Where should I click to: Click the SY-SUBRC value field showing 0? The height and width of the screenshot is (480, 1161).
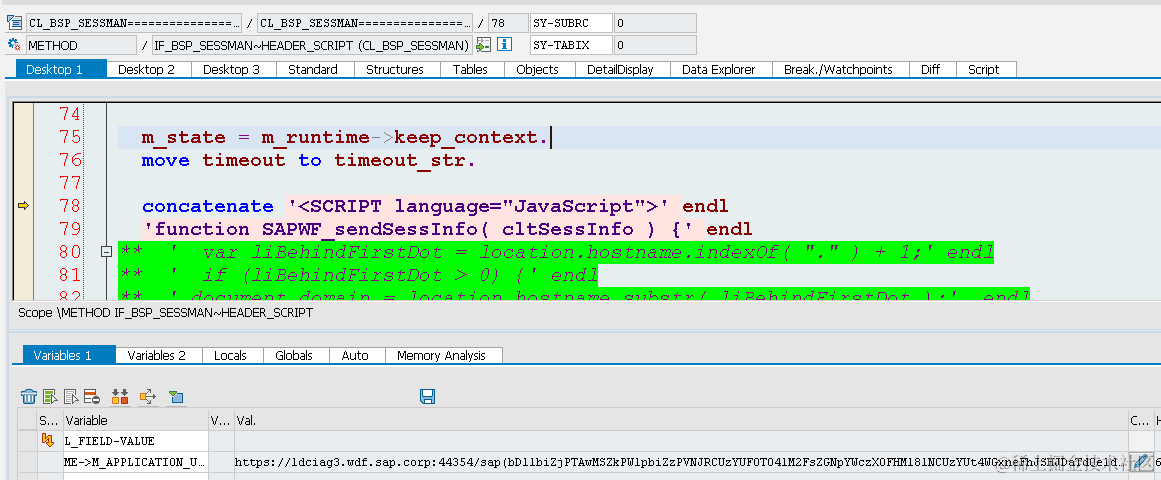tap(655, 23)
